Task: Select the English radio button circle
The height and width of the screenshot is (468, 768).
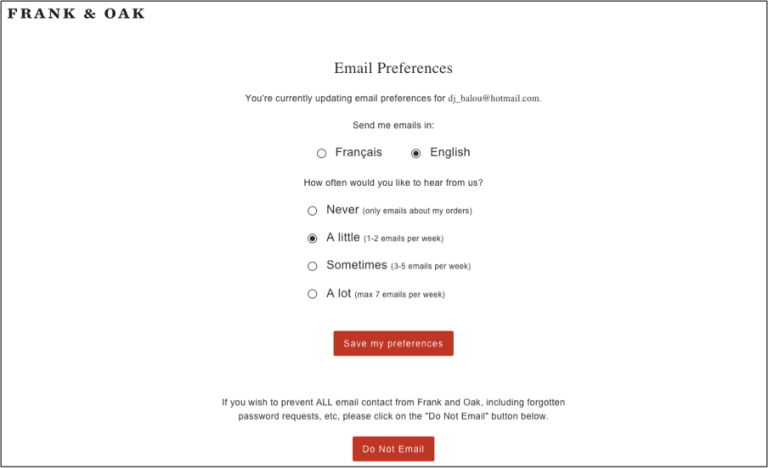Action: pos(416,153)
